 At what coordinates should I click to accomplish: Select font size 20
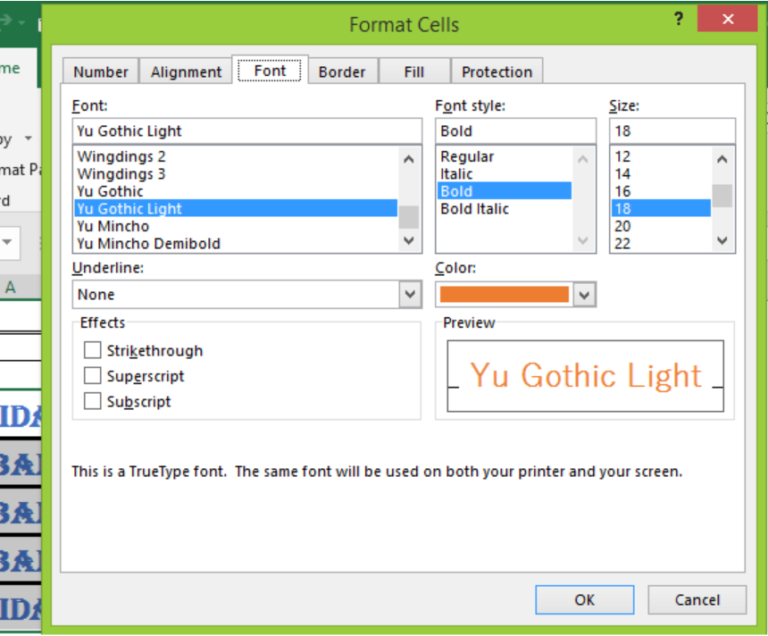click(x=623, y=226)
